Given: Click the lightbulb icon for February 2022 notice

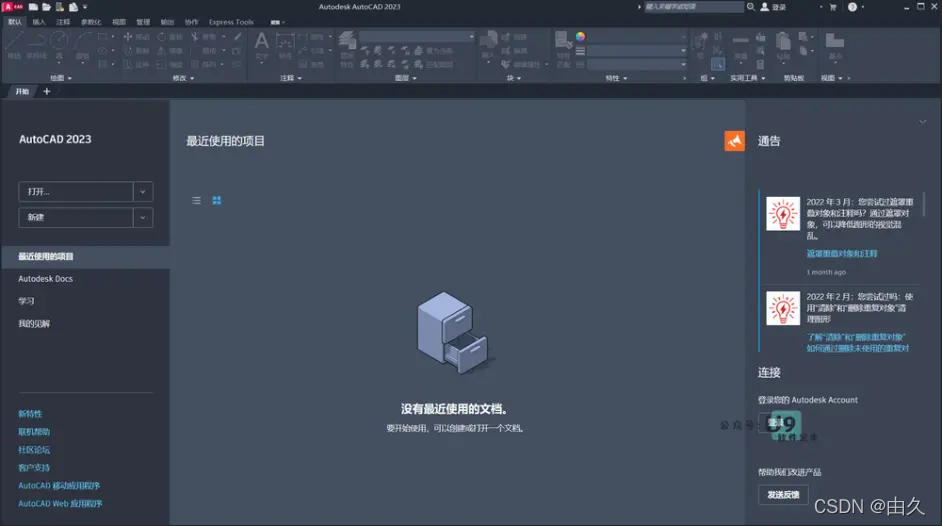Looking at the screenshot, I should pos(783,308).
